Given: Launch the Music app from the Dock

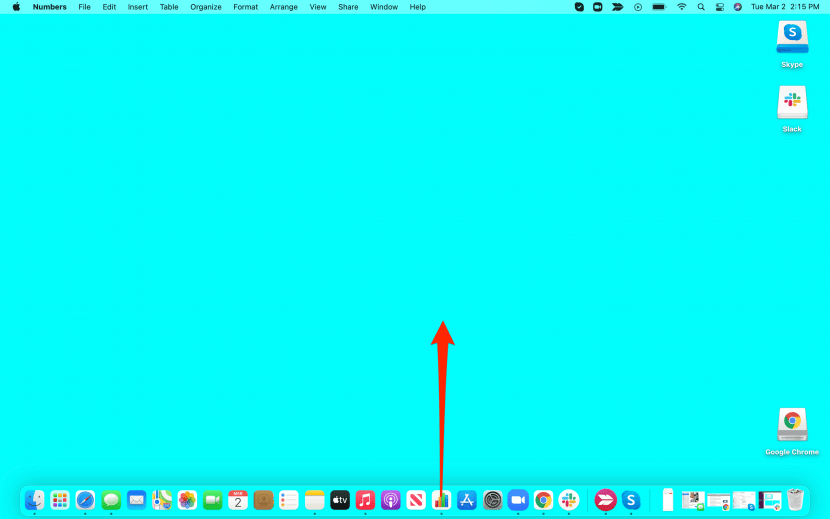Looking at the screenshot, I should 365,500.
